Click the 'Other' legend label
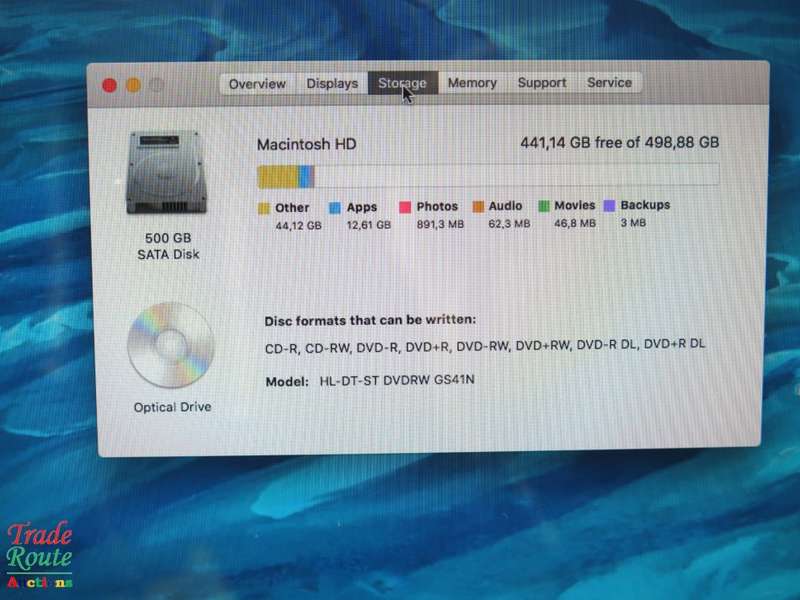Image resolution: width=800 pixels, height=600 pixels. click(292, 208)
